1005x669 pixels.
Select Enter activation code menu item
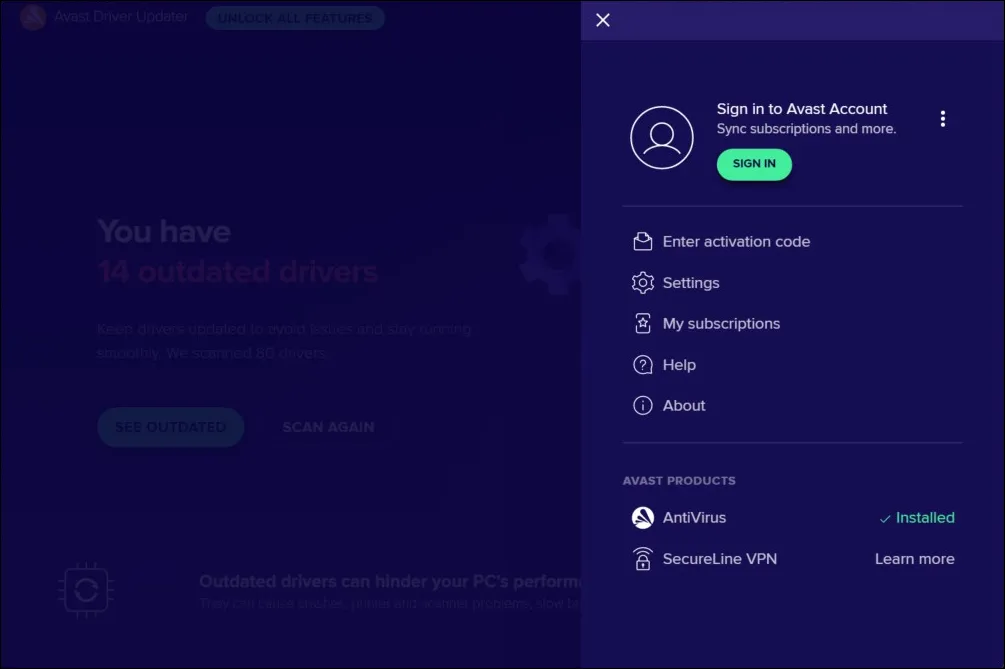[736, 242]
